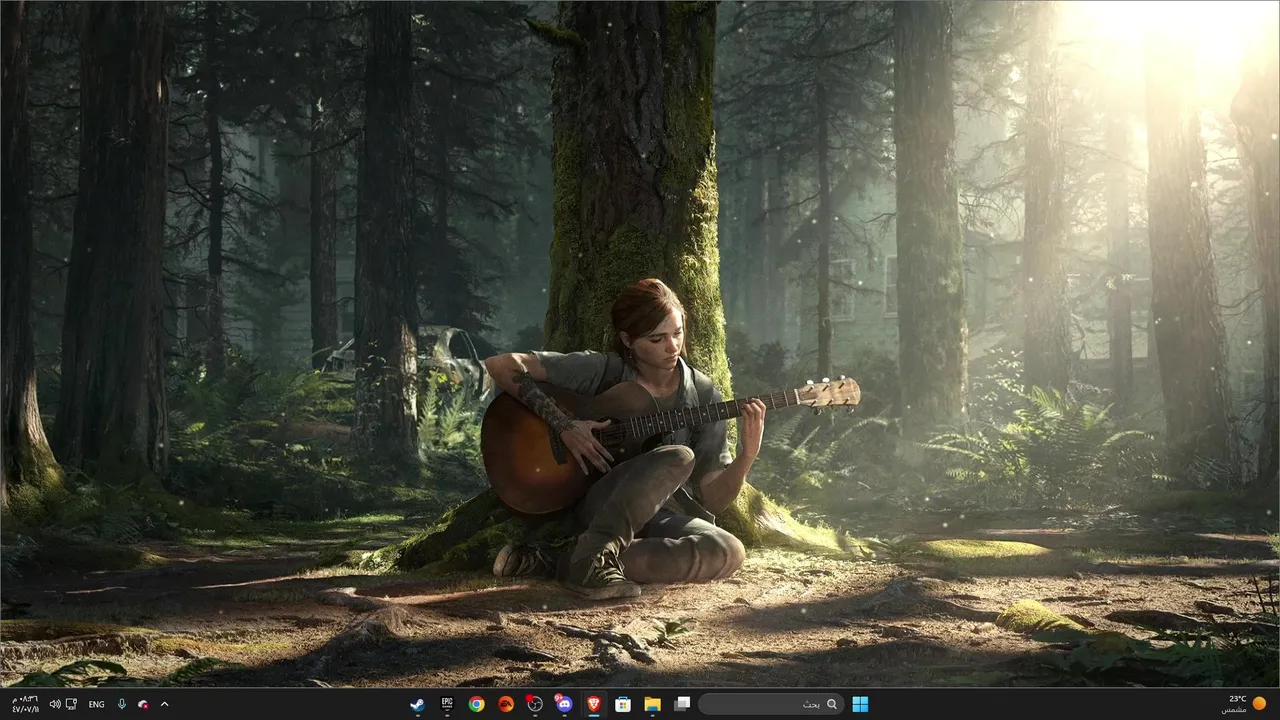
Task: Switch input language from ENG
Action: [96, 704]
